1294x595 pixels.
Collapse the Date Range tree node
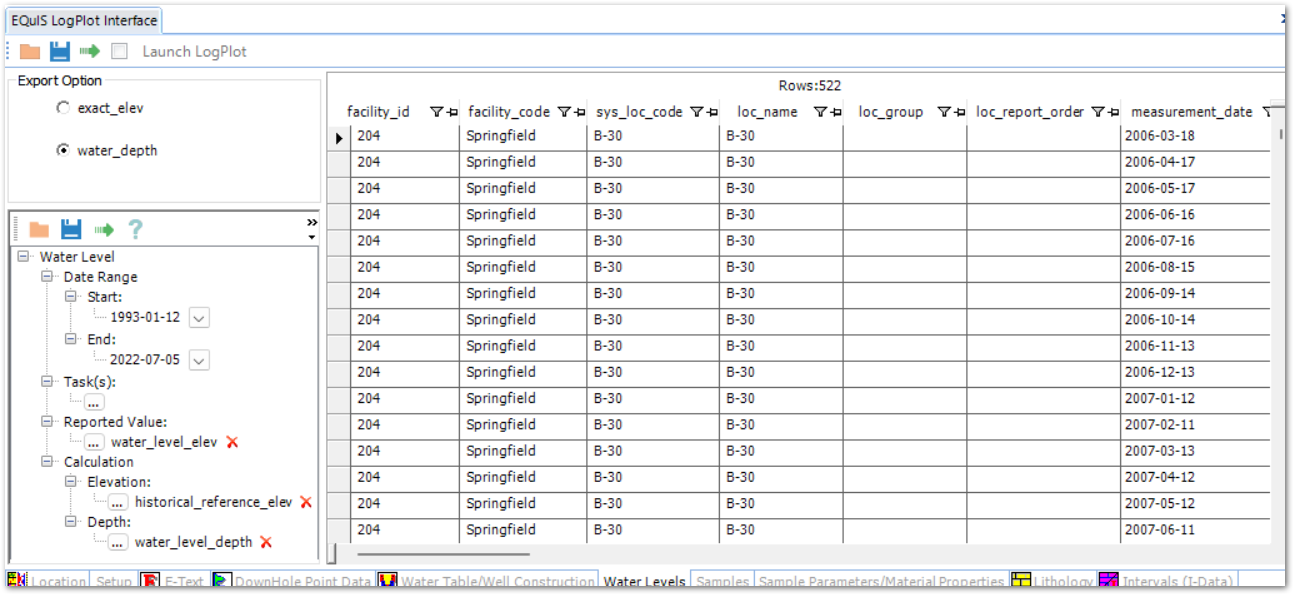(x=47, y=277)
